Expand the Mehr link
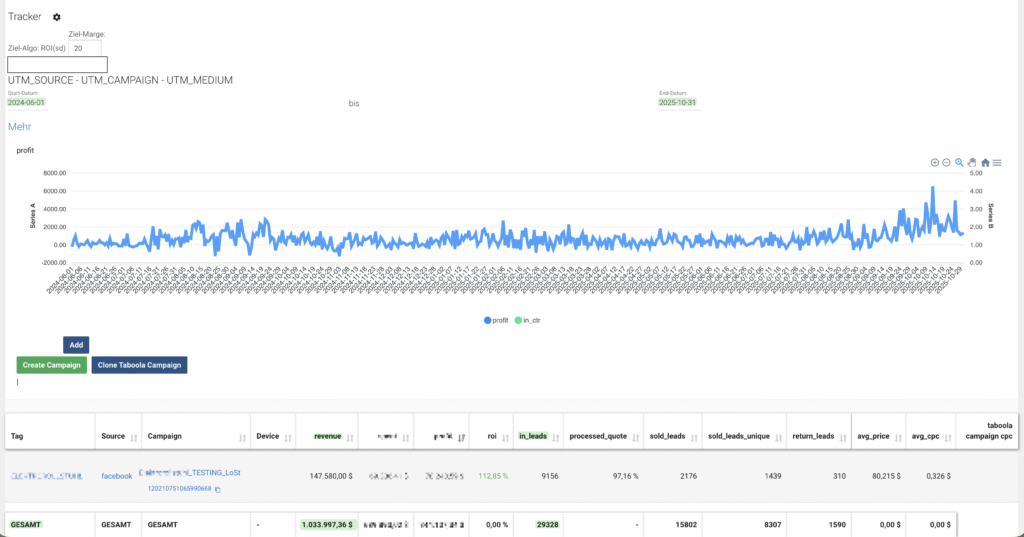1024x537 pixels. click(19, 127)
